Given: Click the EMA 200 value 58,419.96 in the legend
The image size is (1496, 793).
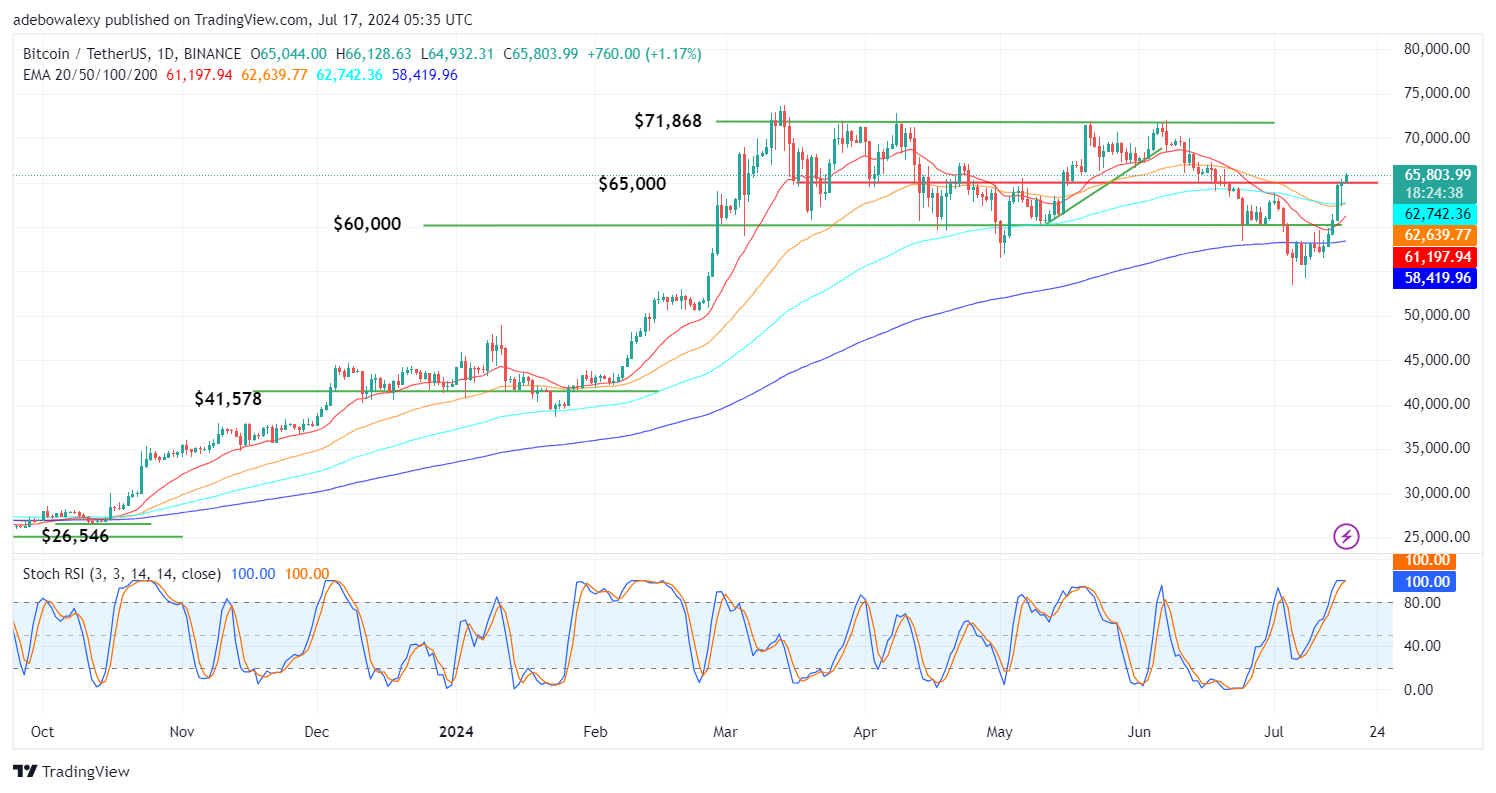Looking at the screenshot, I should 424,74.
